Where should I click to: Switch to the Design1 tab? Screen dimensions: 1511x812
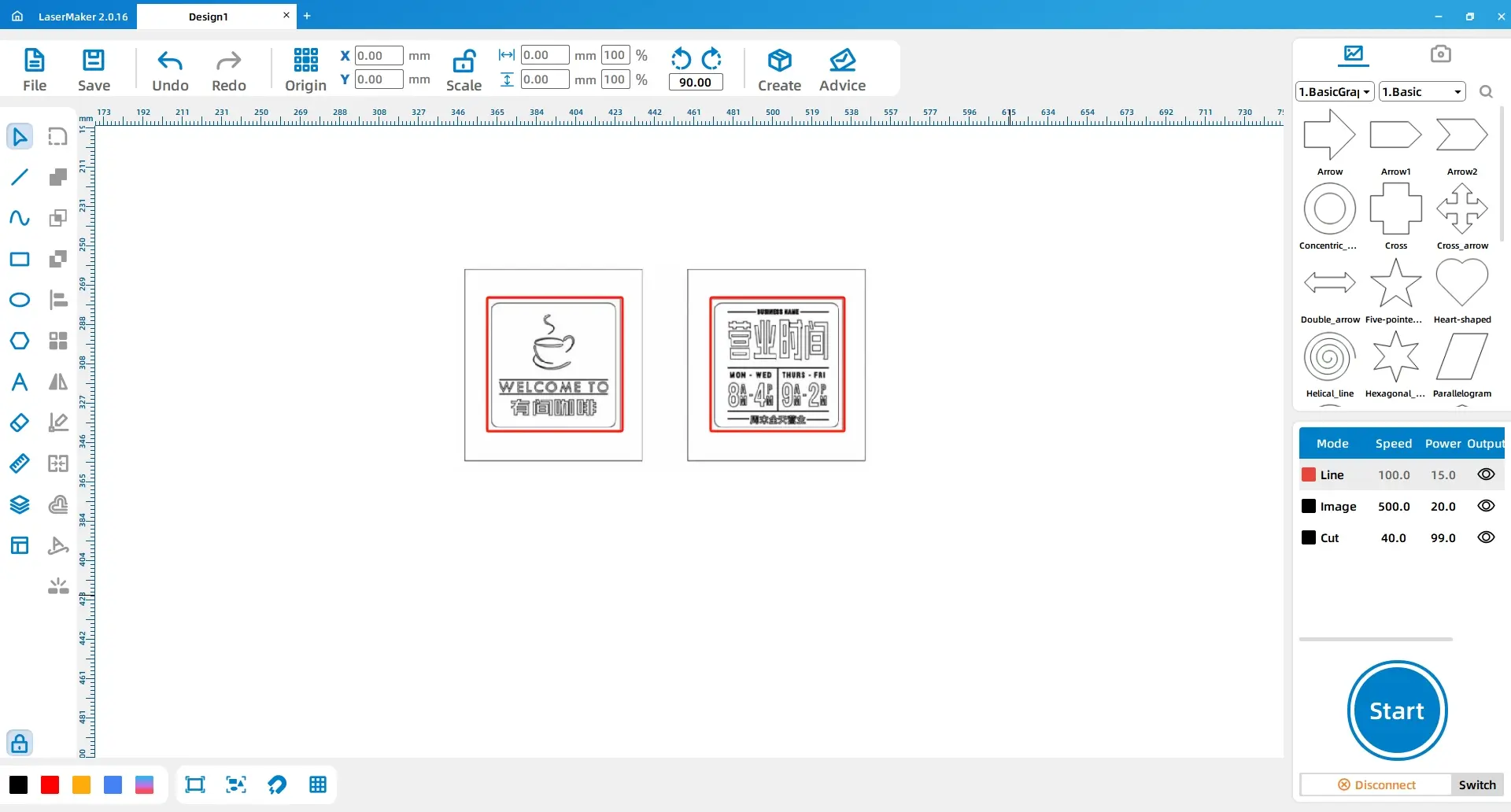tap(209, 17)
